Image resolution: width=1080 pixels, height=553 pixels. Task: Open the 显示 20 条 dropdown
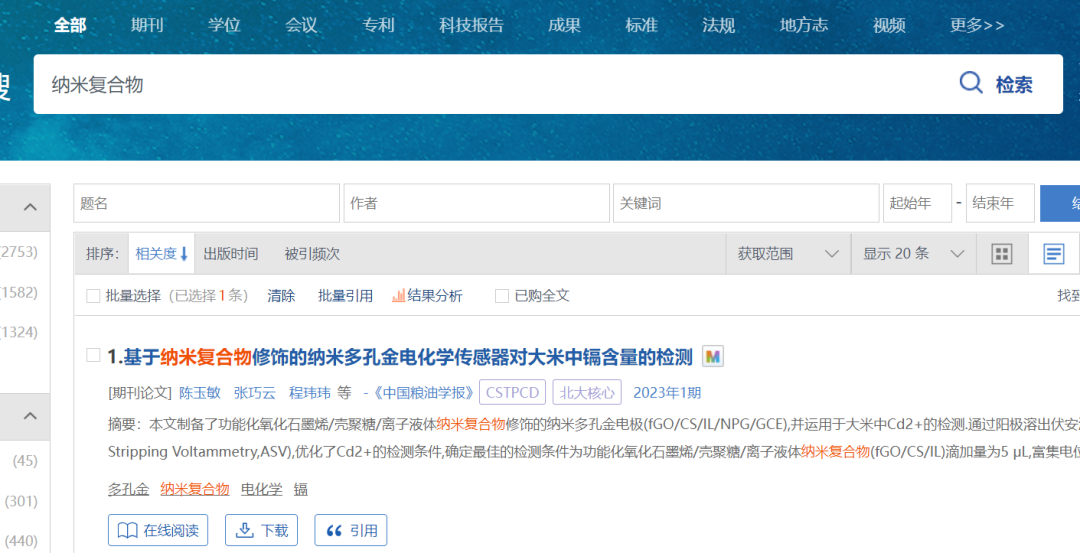click(x=914, y=254)
